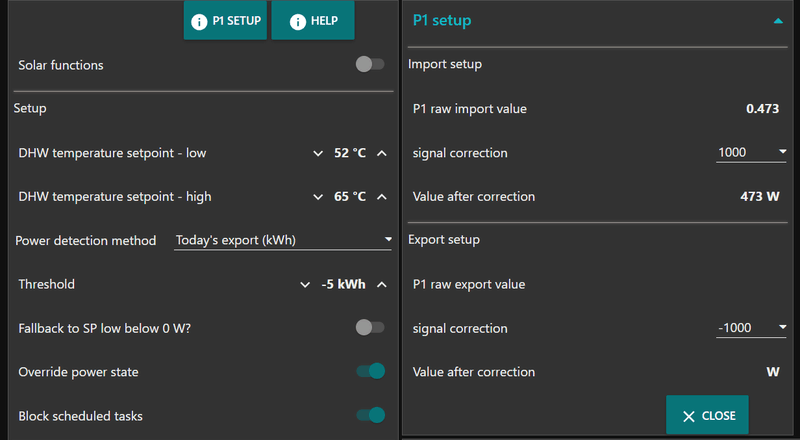This screenshot has width=800, height=440.
Task: Open Power detection method dropdown
Action: pos(283,240)
